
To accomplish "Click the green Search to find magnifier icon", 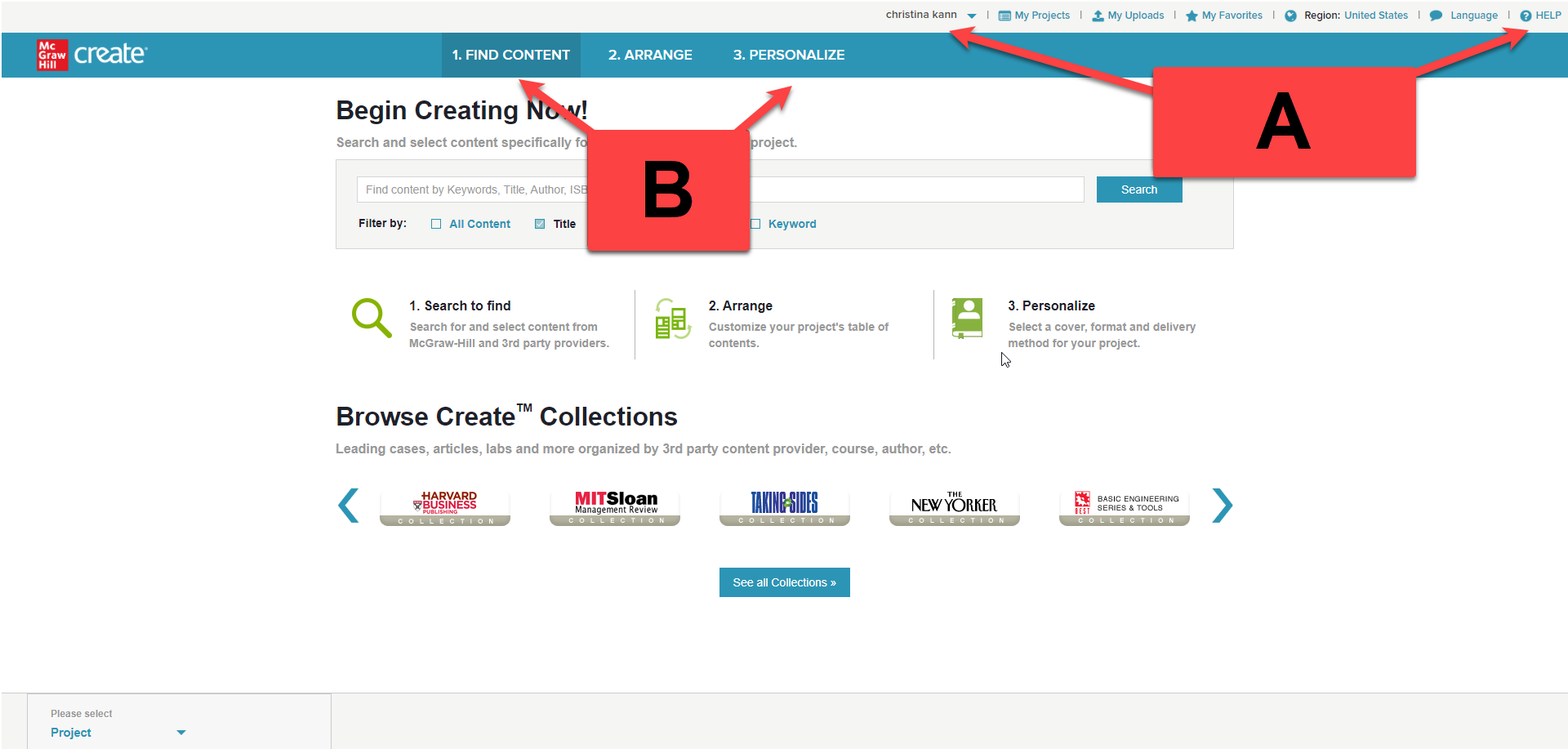I will coord(372,319).
